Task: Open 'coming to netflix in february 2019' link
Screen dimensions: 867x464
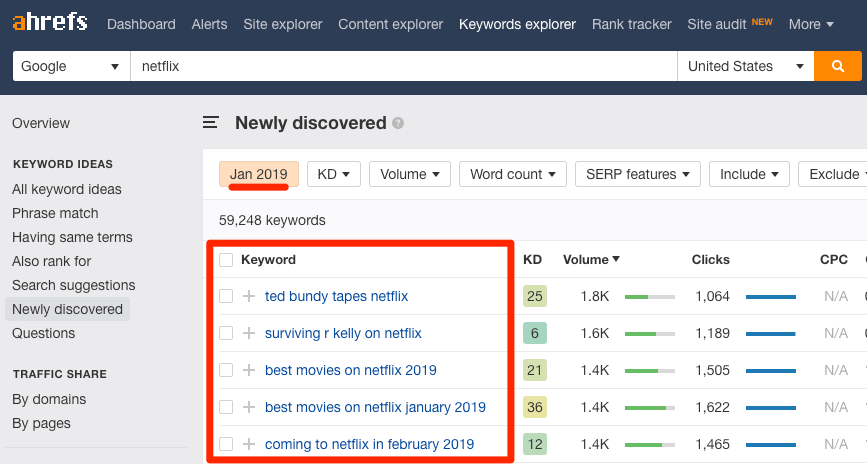Action: pos(369,444)
